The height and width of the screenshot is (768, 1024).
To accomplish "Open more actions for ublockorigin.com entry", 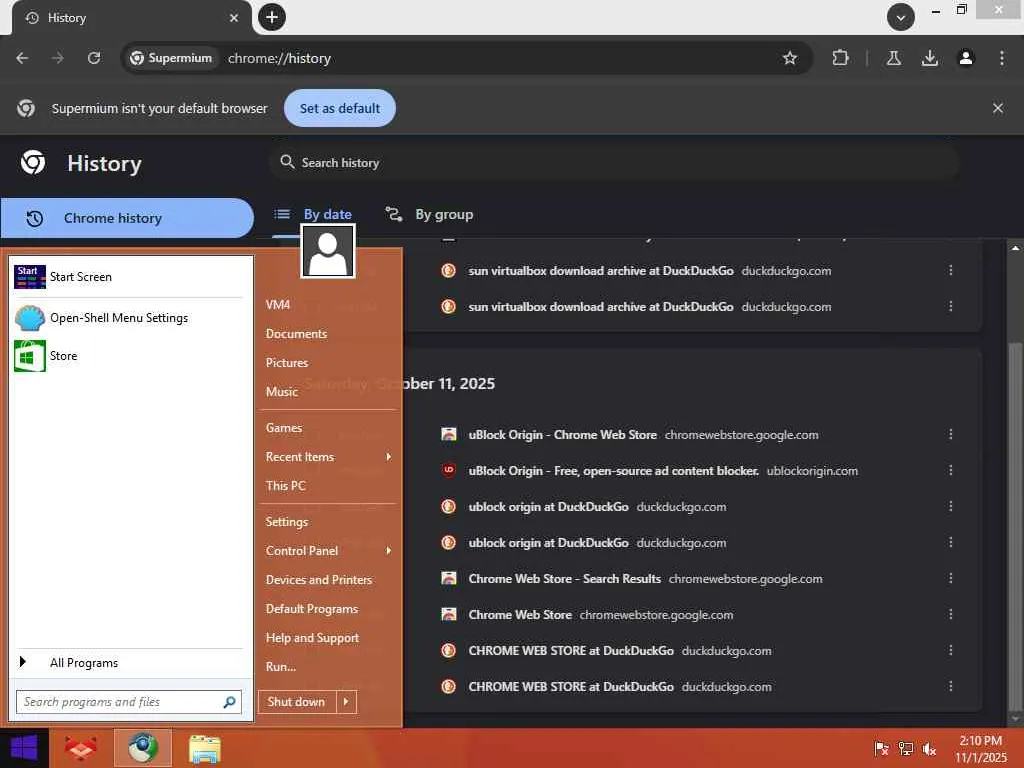I will pyautogui.click(x=950, y=470).
